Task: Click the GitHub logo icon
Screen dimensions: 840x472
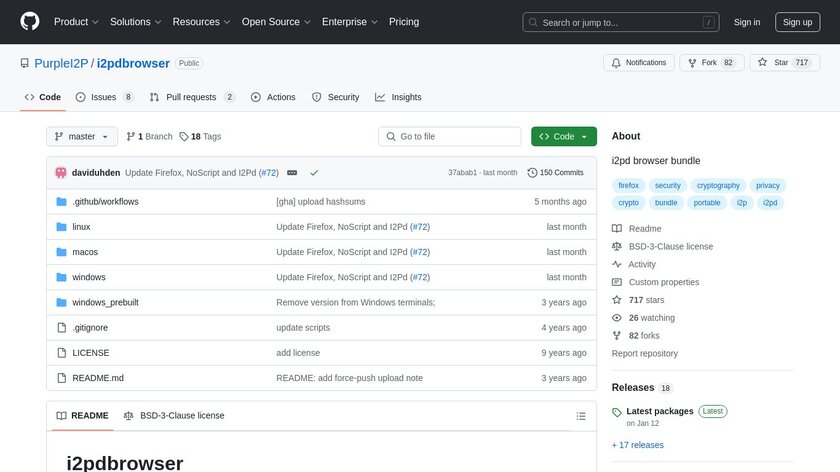Action: pos(30,21)
